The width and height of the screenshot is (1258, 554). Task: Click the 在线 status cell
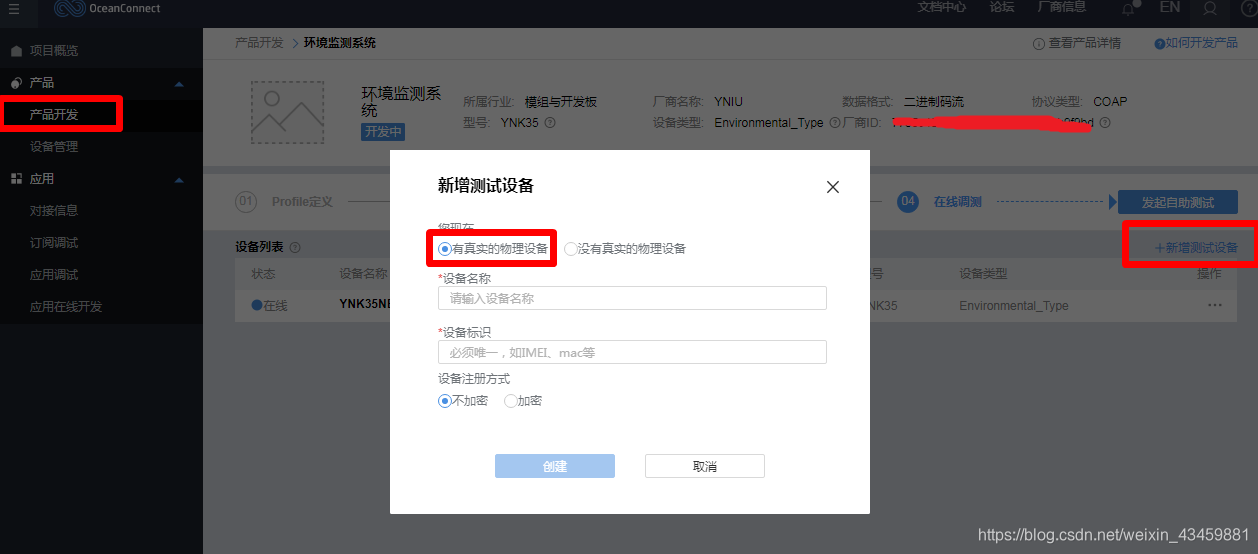[x=269, y=305]
